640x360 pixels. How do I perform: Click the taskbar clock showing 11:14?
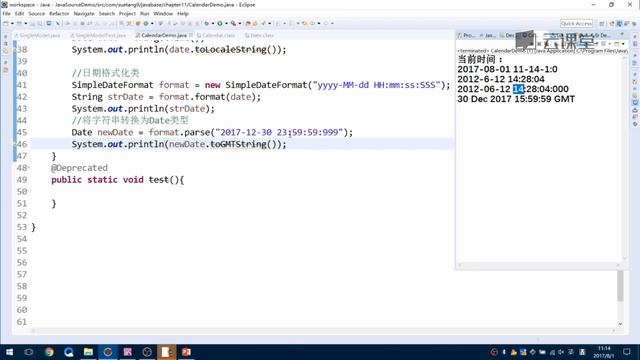click(x=604, y=352)
